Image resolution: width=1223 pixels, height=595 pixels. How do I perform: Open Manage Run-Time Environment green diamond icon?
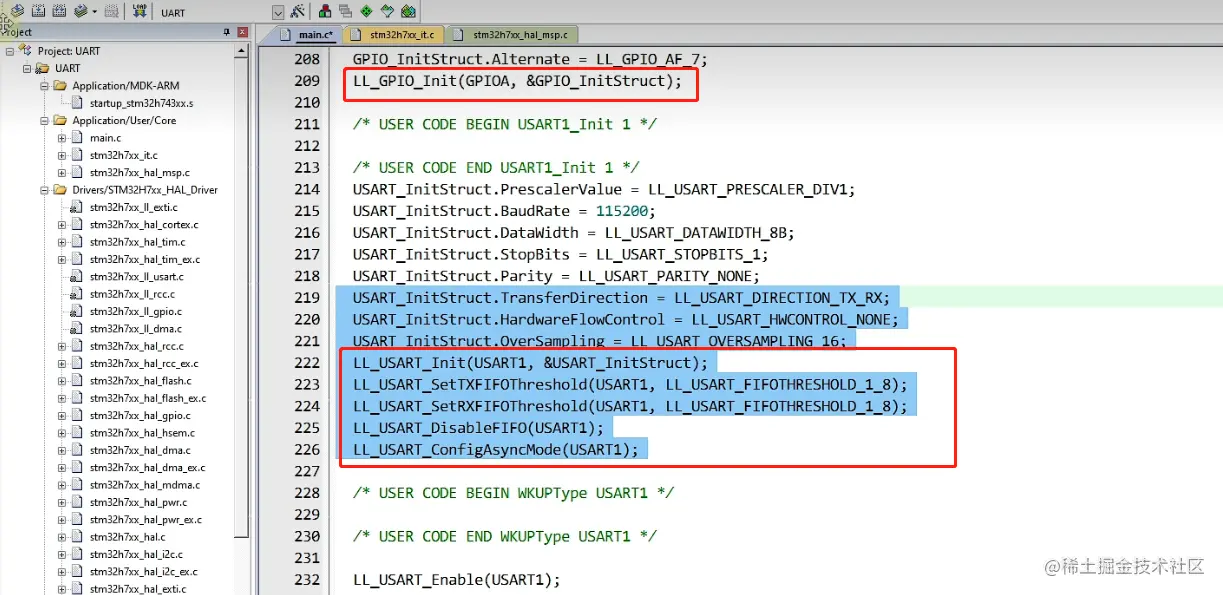click(366, 12)
